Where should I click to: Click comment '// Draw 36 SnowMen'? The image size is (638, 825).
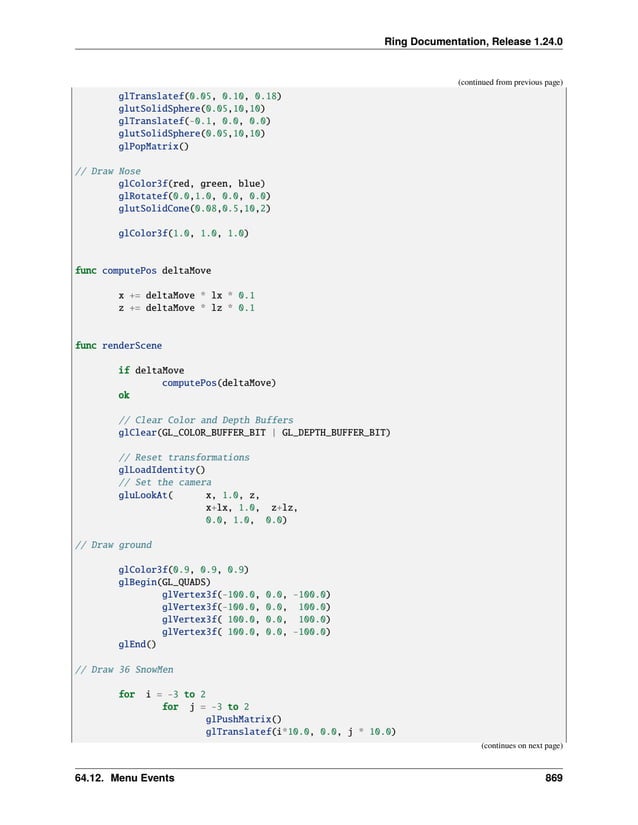[x=124, y=670]
